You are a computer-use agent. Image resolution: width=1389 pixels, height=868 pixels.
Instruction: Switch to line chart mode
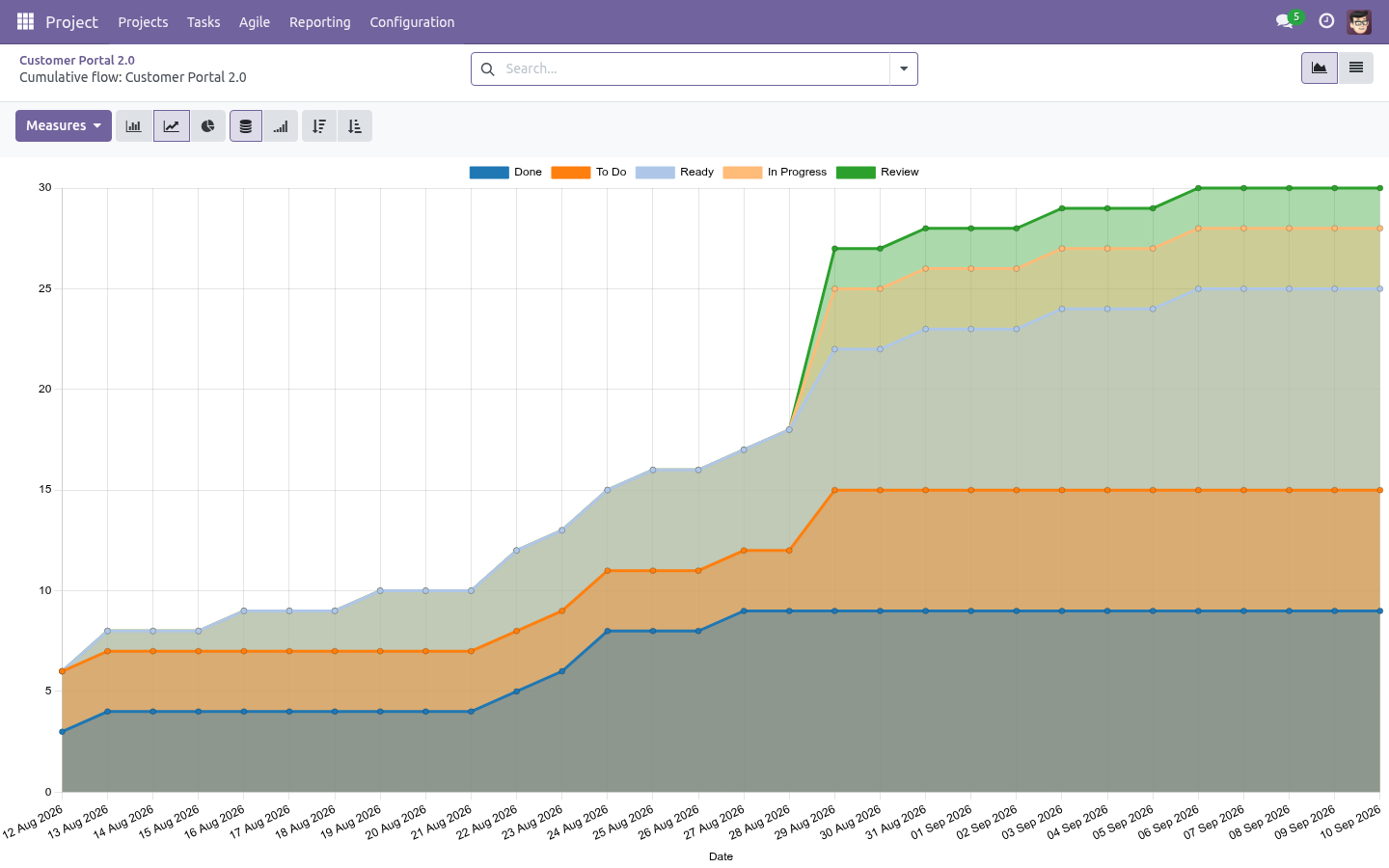click(171, 126)
